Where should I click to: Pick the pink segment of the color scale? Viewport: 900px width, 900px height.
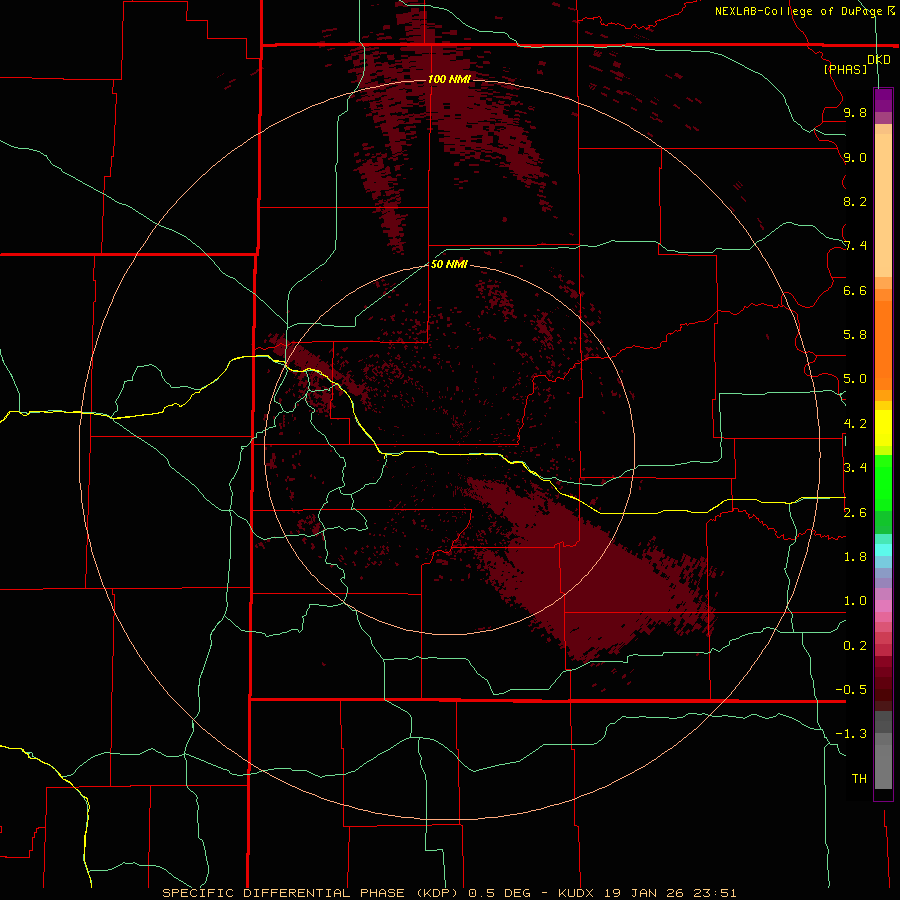click(x=883, y=606)
